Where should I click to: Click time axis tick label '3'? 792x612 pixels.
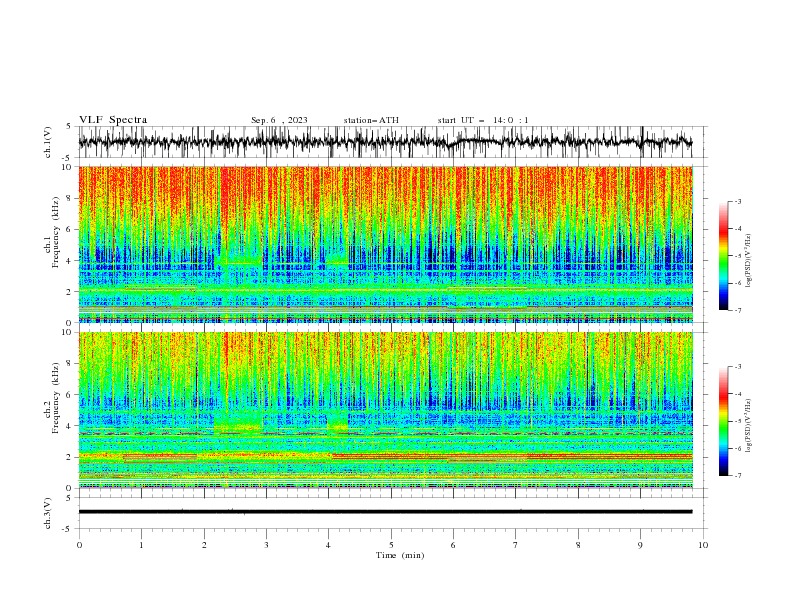tap(266, 545)
